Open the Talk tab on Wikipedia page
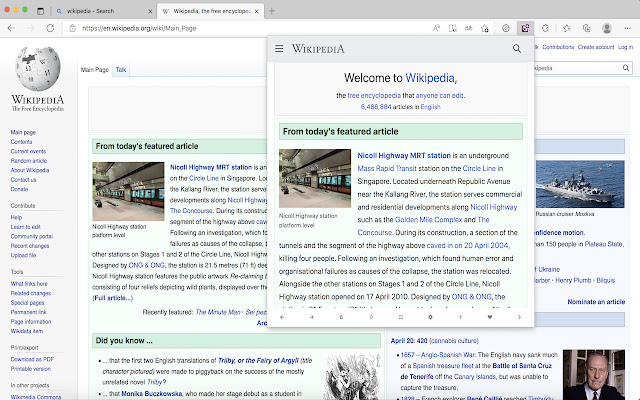This screenshot has width=640, height=400. click(x=121, y=70)
